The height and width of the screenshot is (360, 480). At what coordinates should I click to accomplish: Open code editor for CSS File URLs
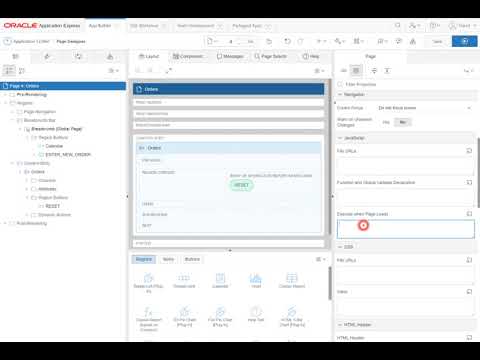(469, 260)
